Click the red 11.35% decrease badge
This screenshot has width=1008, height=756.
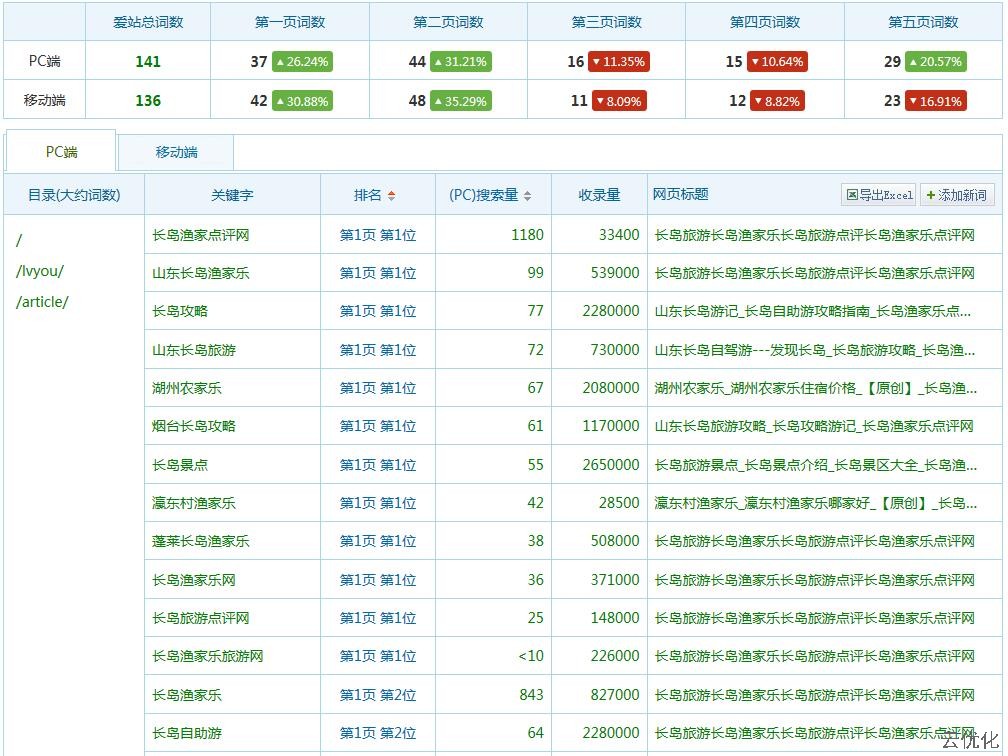619,62
